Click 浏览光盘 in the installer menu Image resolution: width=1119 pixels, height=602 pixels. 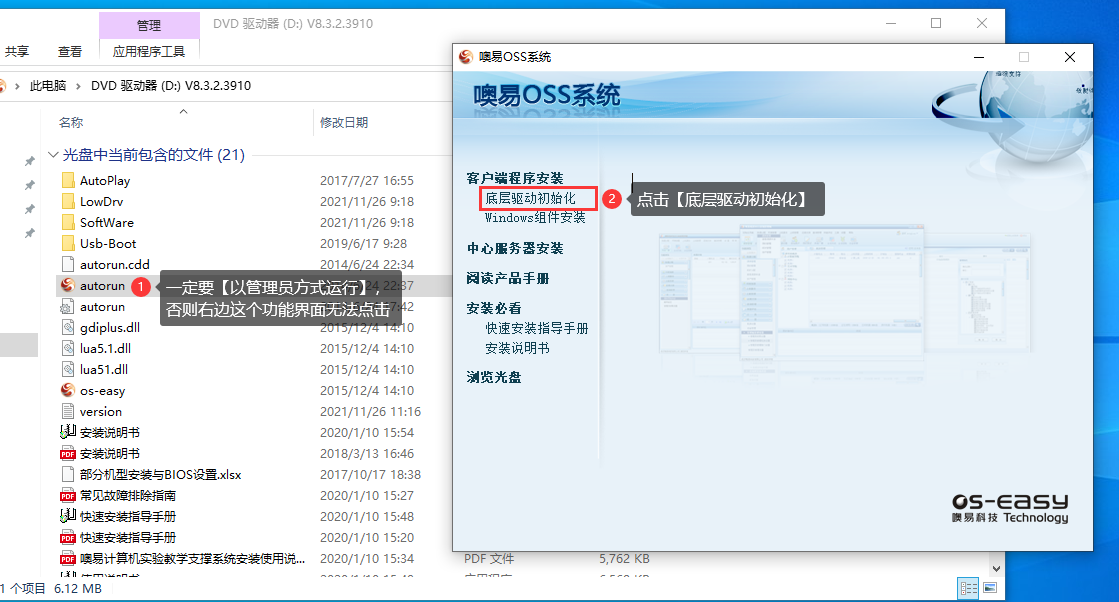pyautogui.click(x=493, y=377)
